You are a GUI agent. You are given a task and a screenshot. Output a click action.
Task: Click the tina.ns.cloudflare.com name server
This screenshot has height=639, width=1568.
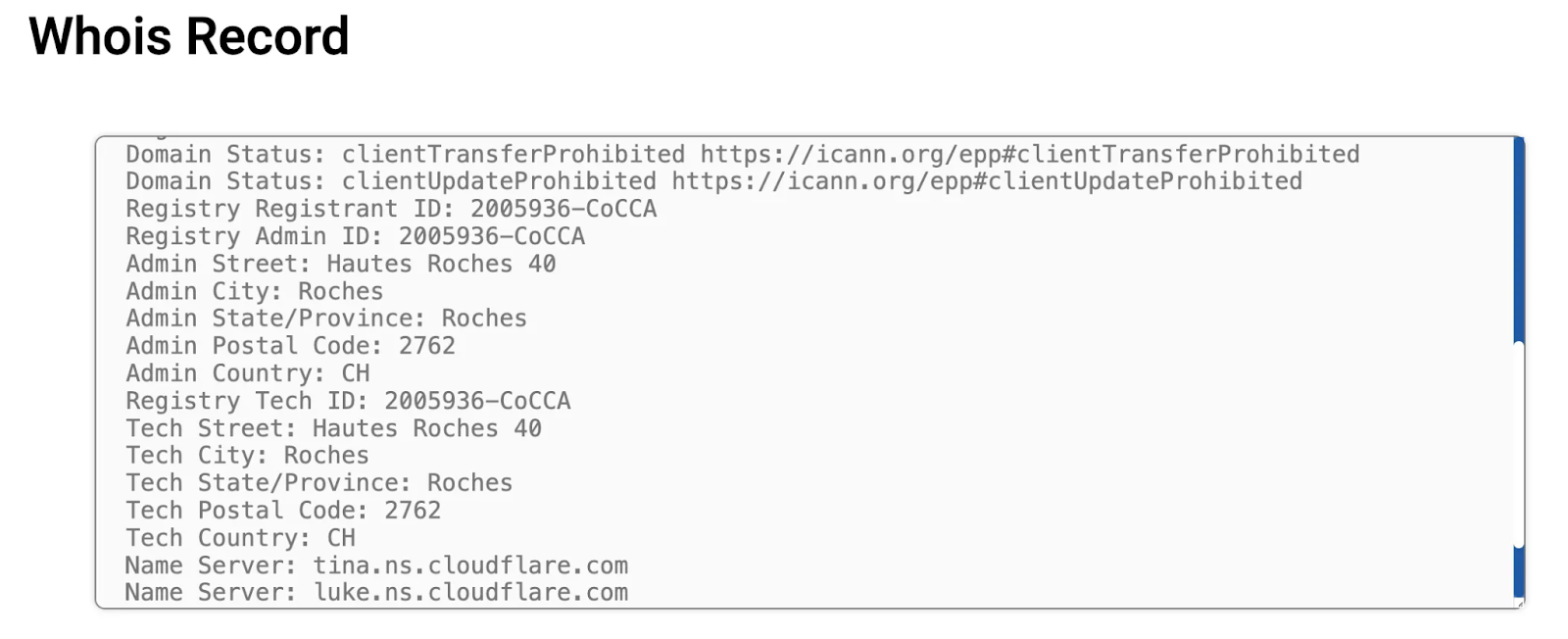[470, 565]
